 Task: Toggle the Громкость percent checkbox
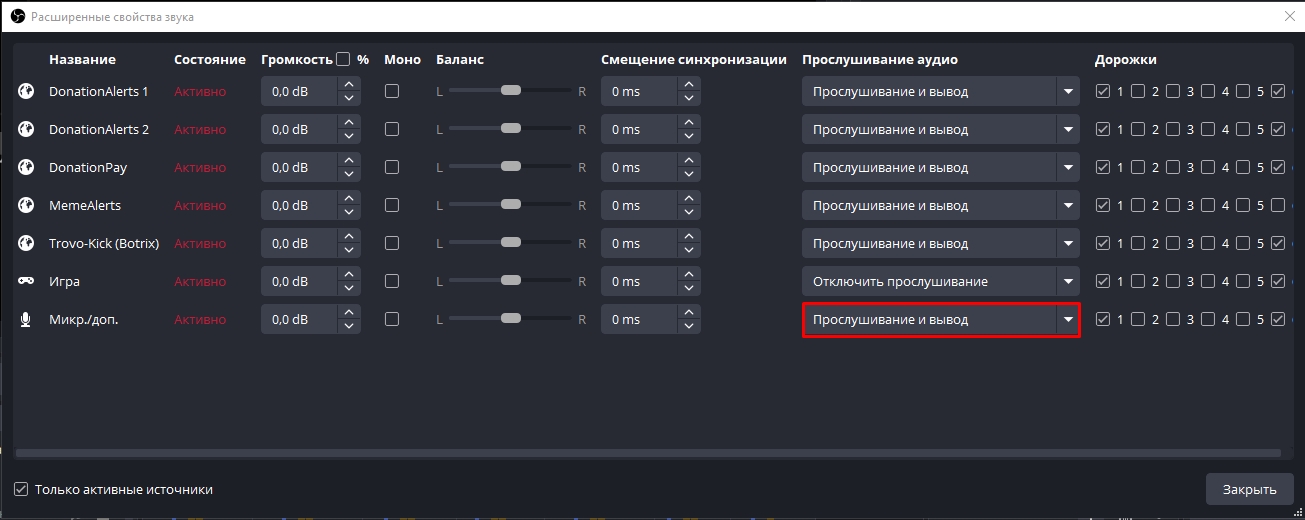pos(343,59)
